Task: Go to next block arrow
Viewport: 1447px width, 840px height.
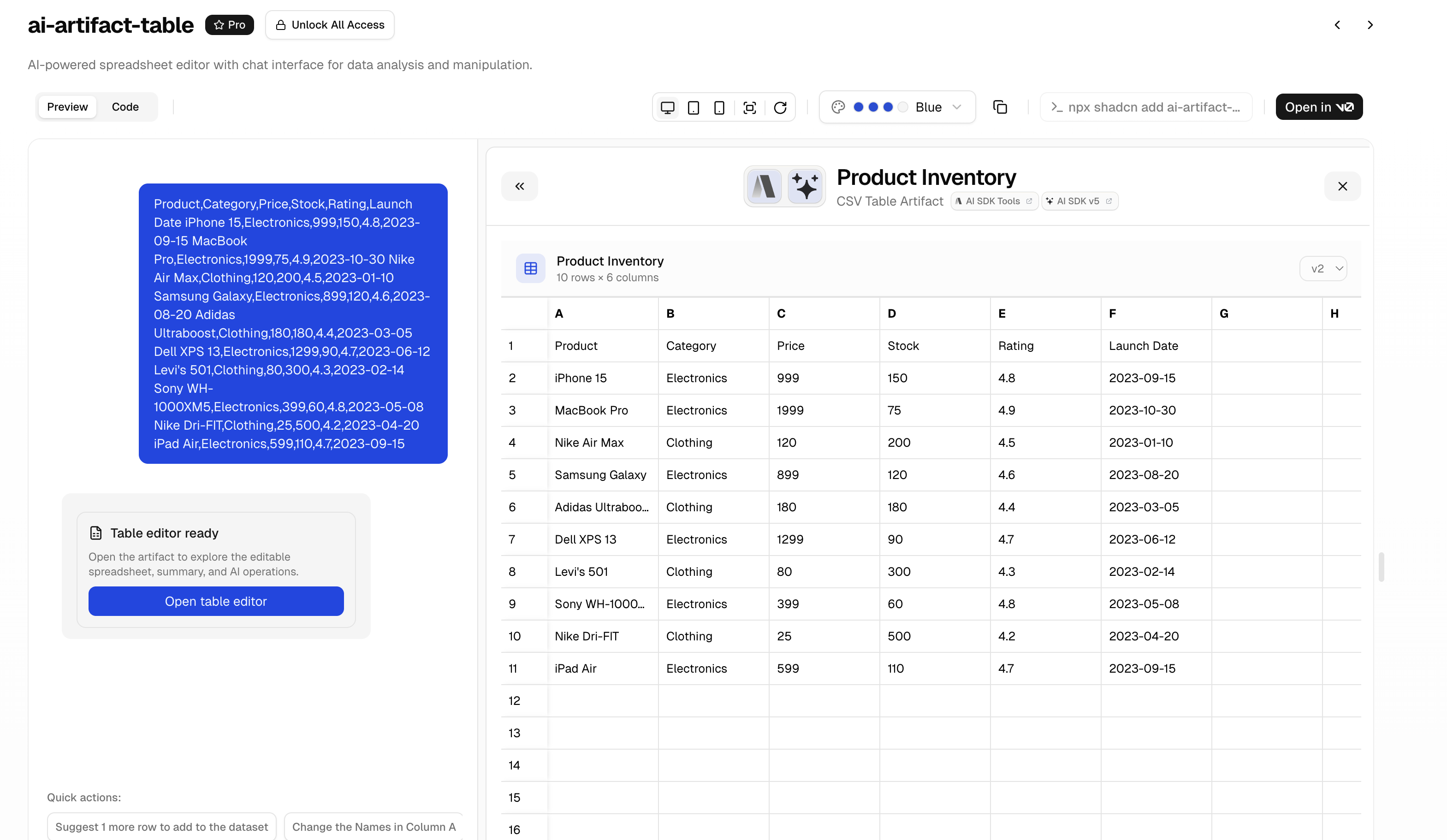Action: click(x=1370, y=25)
